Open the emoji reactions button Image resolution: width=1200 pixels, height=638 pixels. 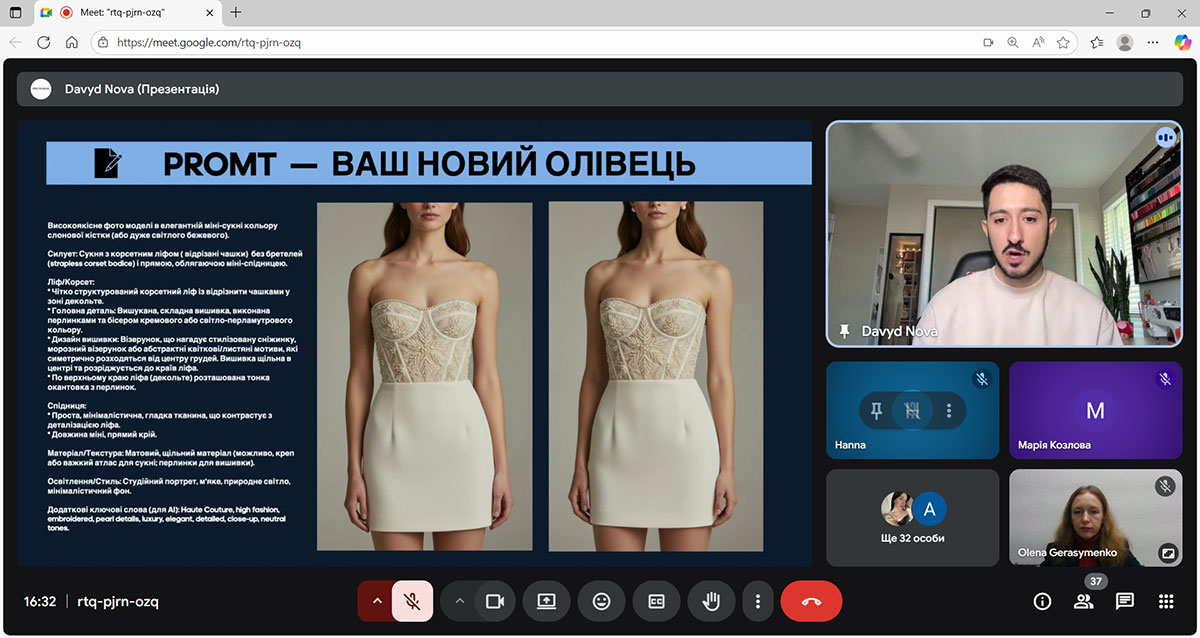pos(601,601)
